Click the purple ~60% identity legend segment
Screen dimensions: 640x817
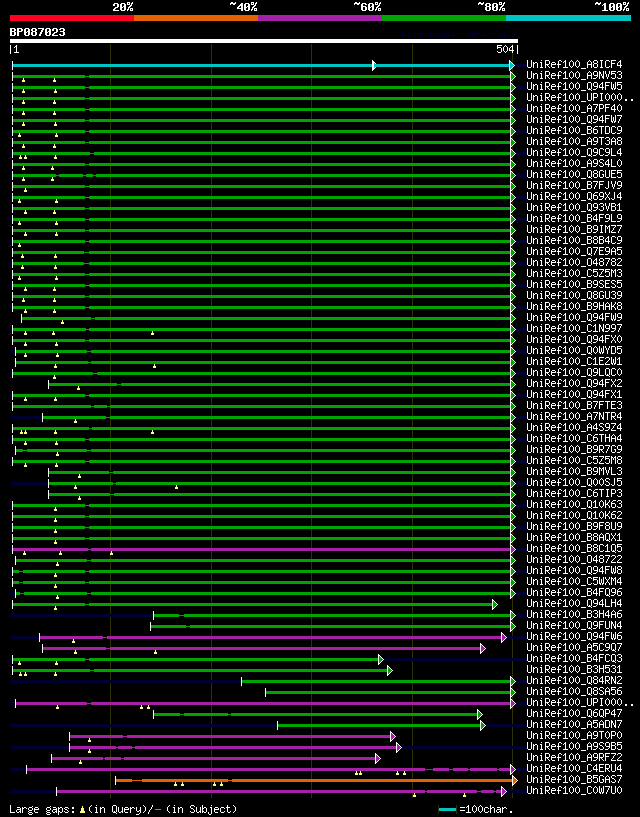320,18
